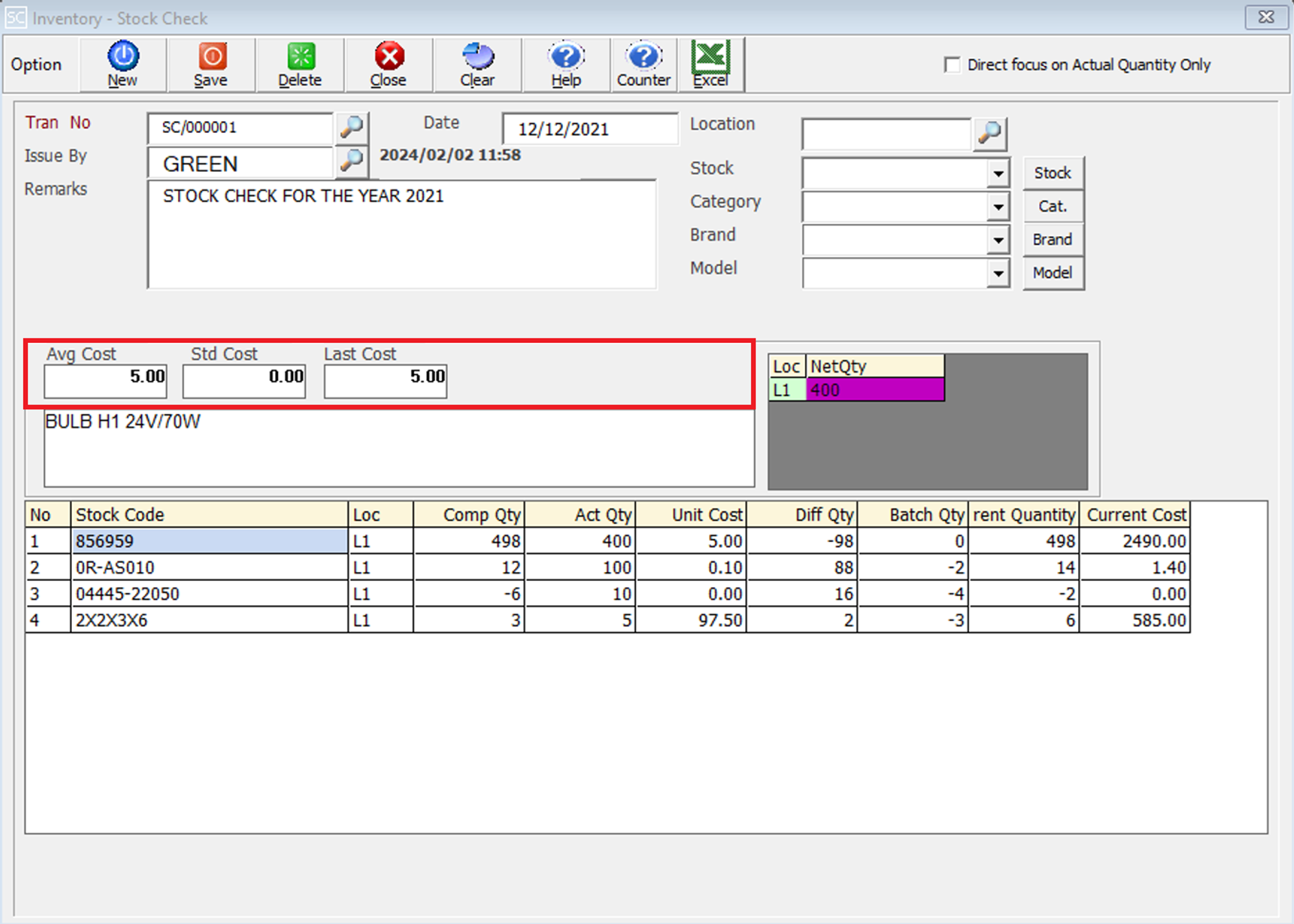1294x924 pixels.
Task: Click the Model button
Action: (1053, 272)
